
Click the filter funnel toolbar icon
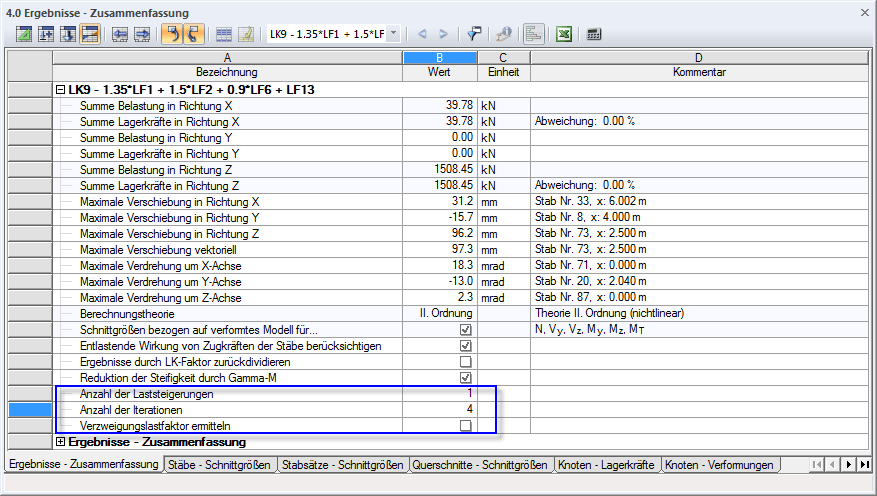click(x=474, y=34)
